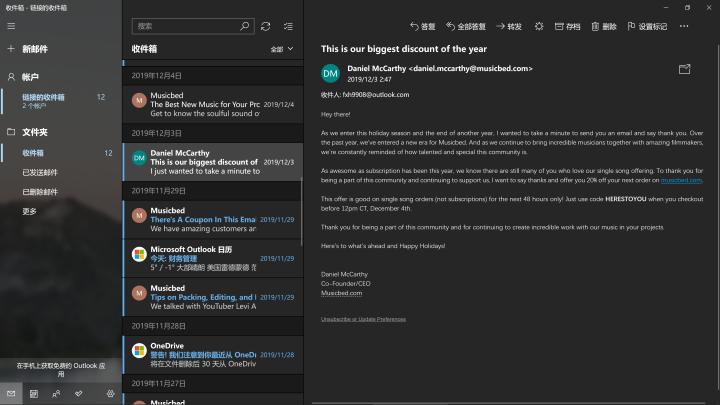The image size is (720, 405).
Task: Click the reading pane horizontal scrollbar
Action: 508,403
